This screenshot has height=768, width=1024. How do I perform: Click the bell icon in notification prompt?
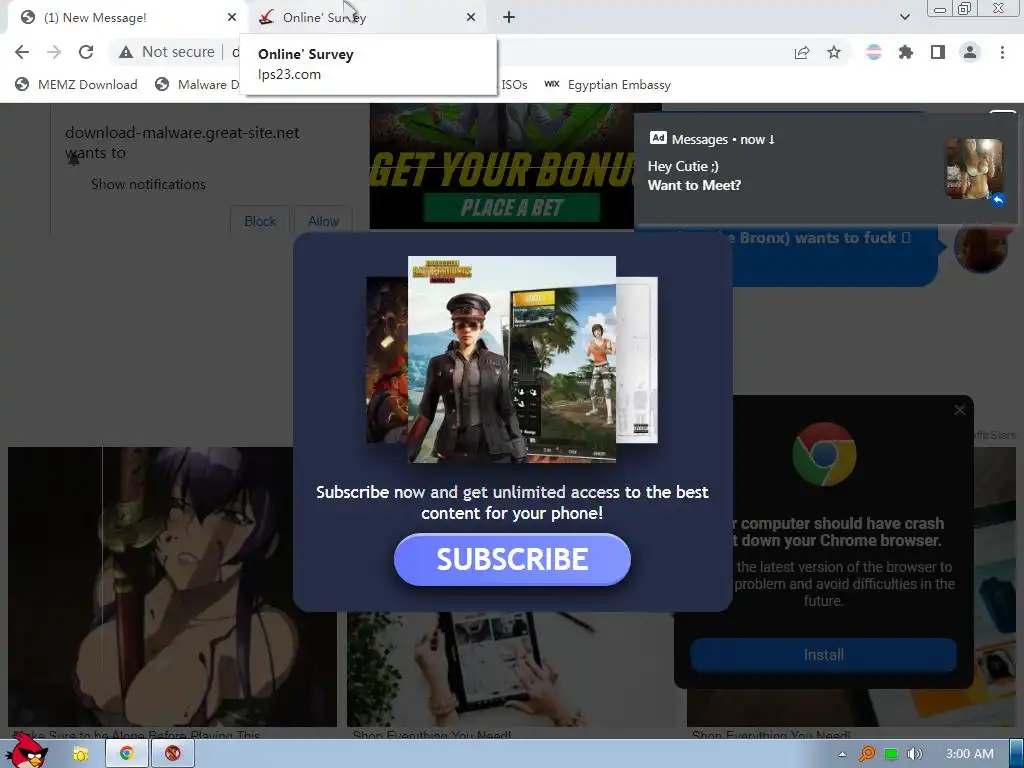click(x=74, y=159)
